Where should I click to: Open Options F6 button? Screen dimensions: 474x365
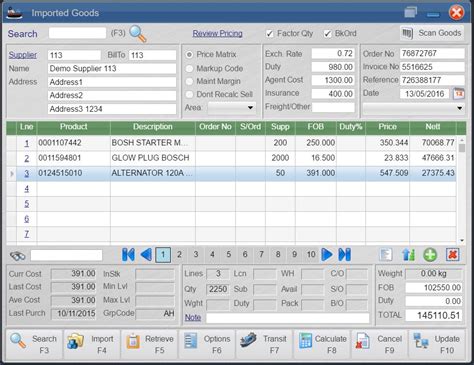207,344
